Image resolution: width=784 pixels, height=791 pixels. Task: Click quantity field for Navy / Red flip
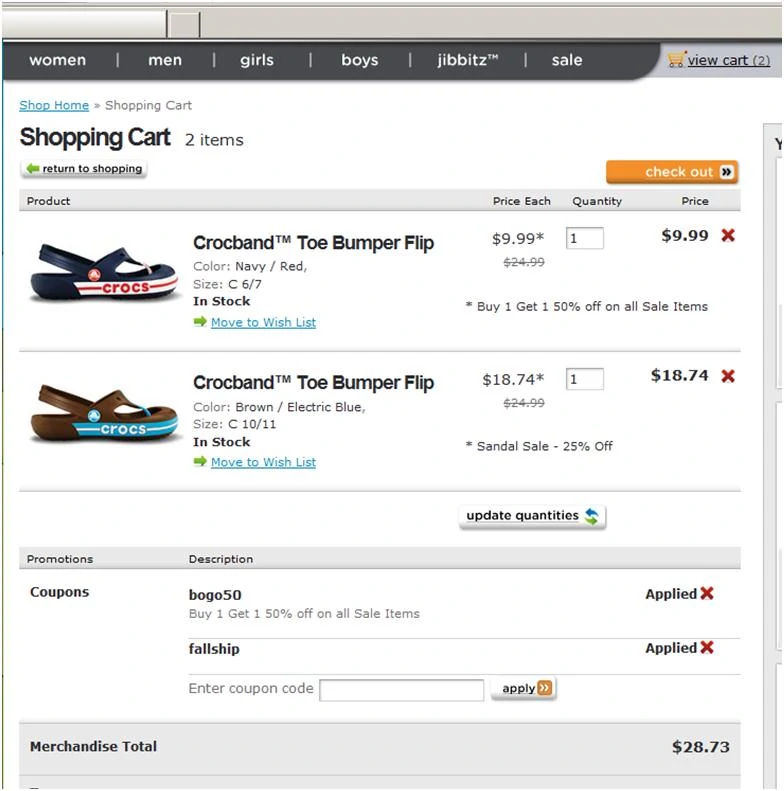click(x=585, y=238)
